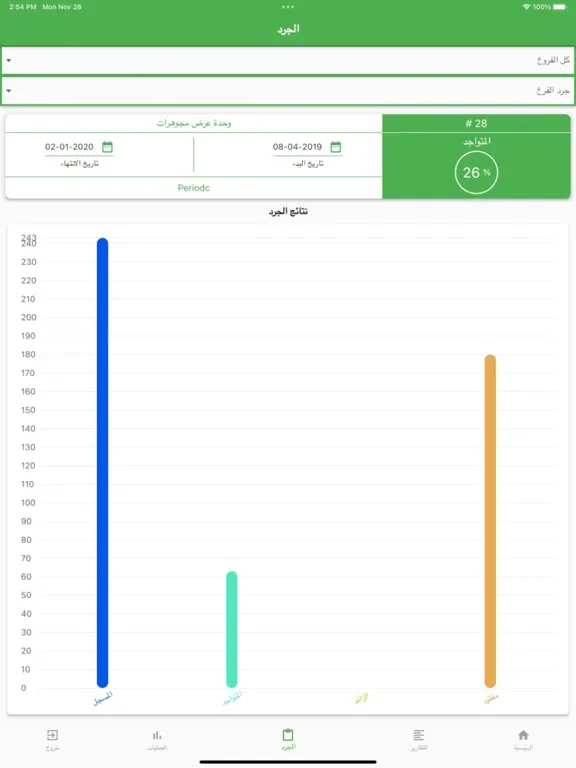Tap the 'المسجل' axis label
This screenshot has height=768, width=576.
click(x=103, y=699)
